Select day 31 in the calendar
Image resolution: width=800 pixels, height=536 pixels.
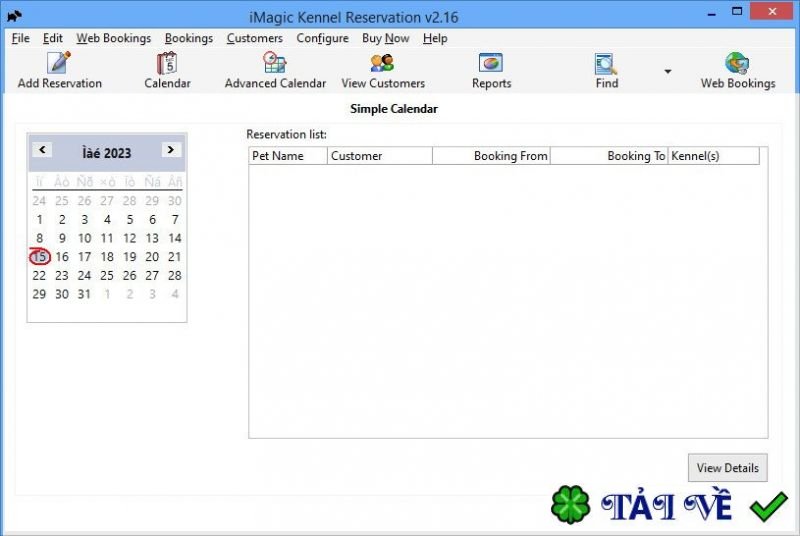click(x=84, y=294)
